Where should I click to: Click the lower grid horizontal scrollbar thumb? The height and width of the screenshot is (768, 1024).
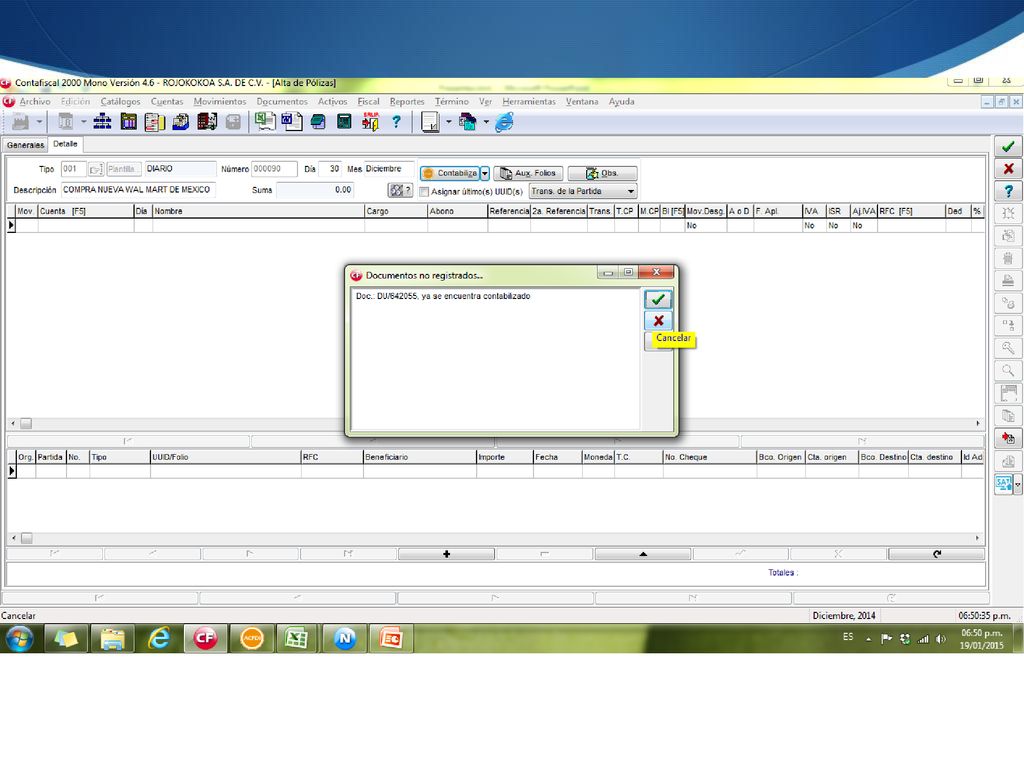27,538
